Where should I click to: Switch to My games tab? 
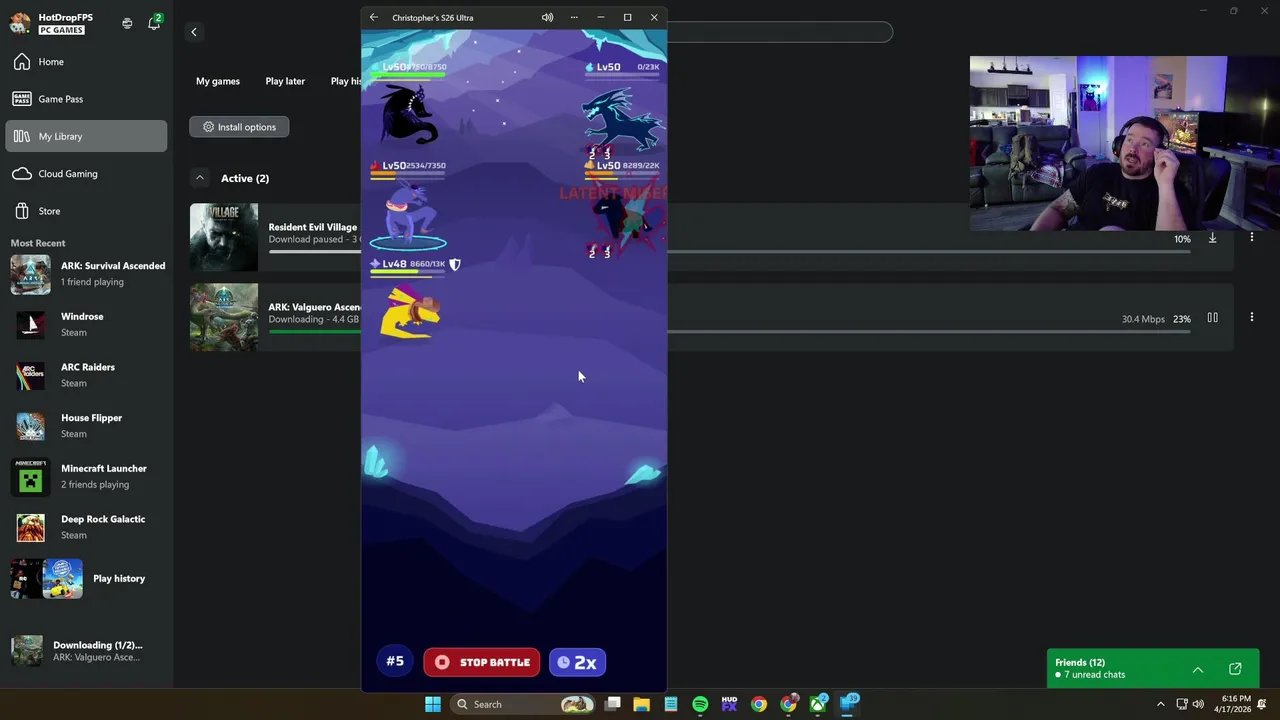[x=218, y=81]
